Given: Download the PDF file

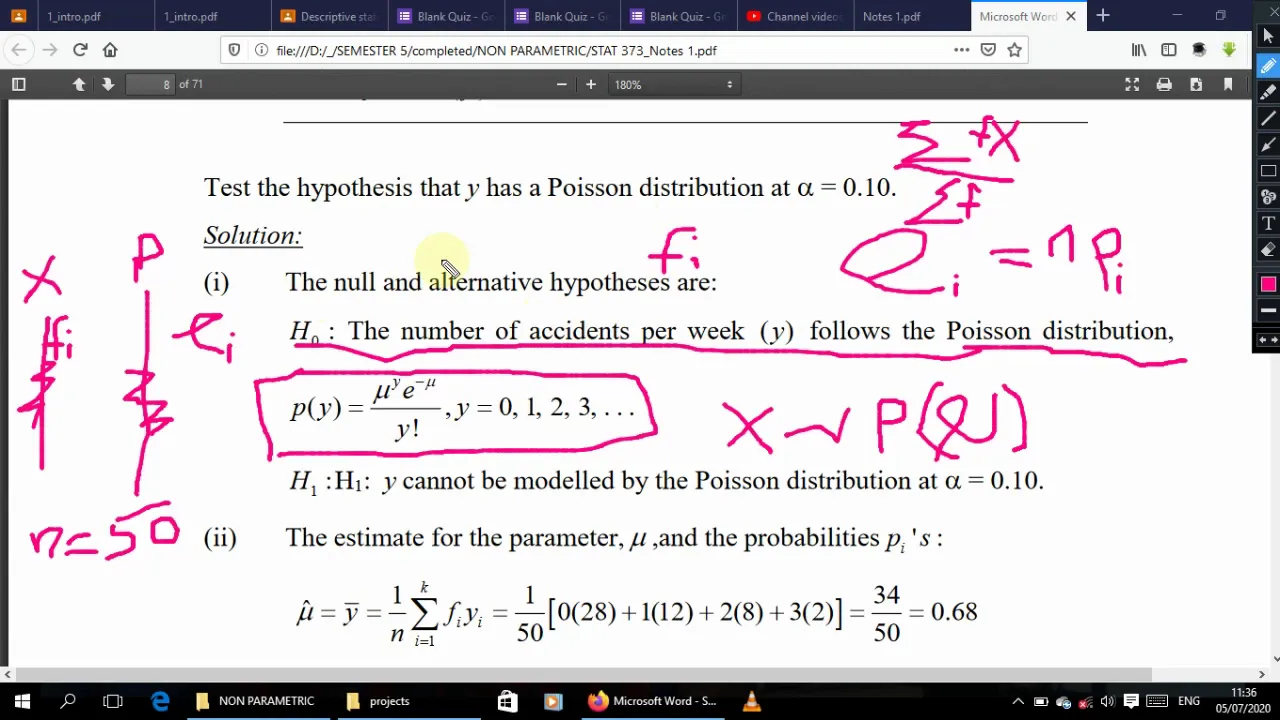Looking at the screenshot, I should pos(1196,85).
